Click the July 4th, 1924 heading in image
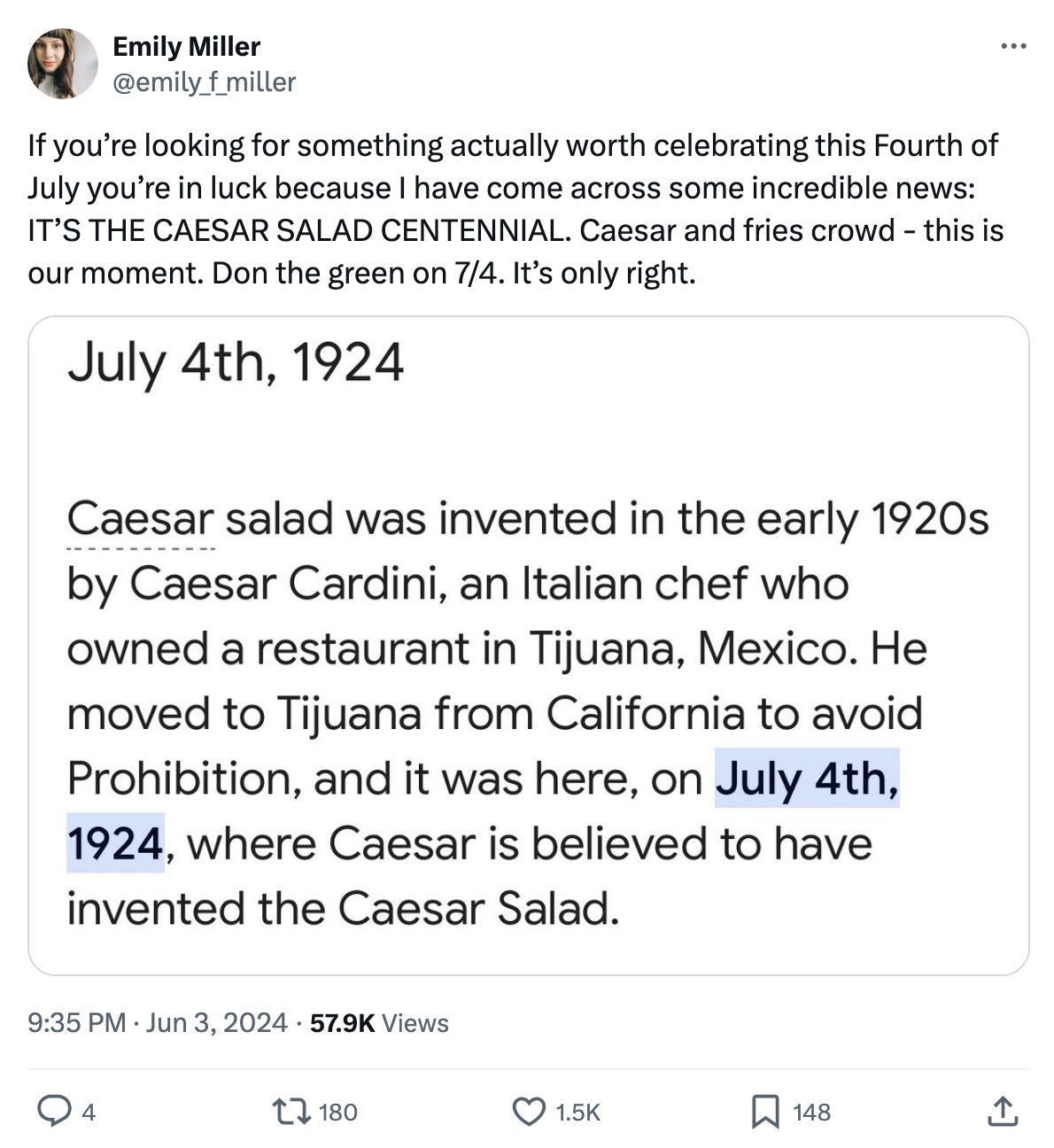This screenshot has height=1148, width=1054. point(236,363)
